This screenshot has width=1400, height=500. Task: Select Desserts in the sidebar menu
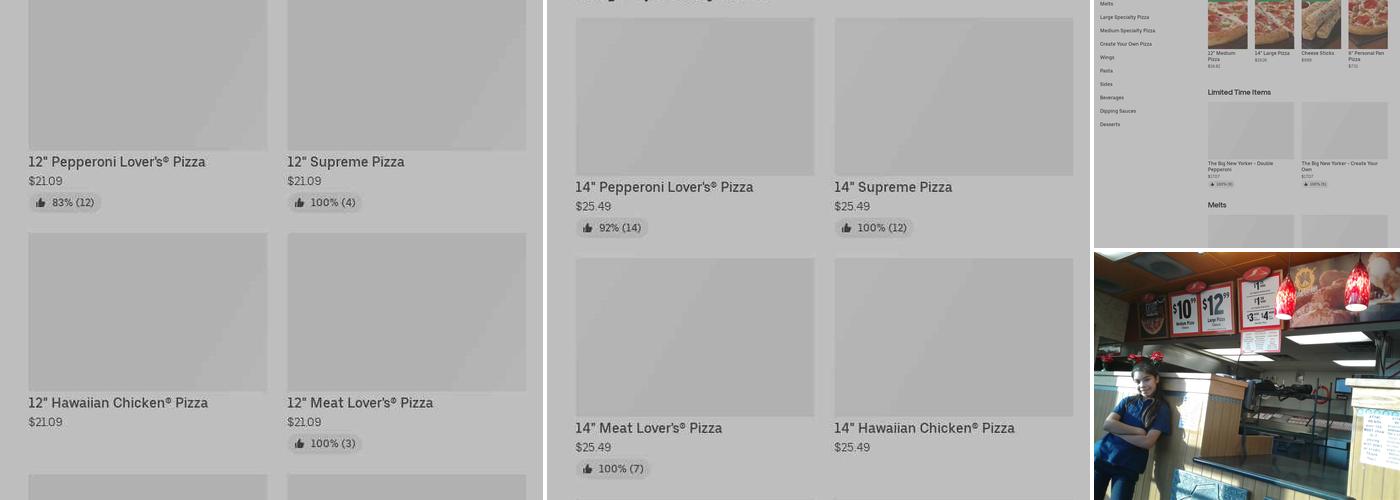(x=1110, y=125)
